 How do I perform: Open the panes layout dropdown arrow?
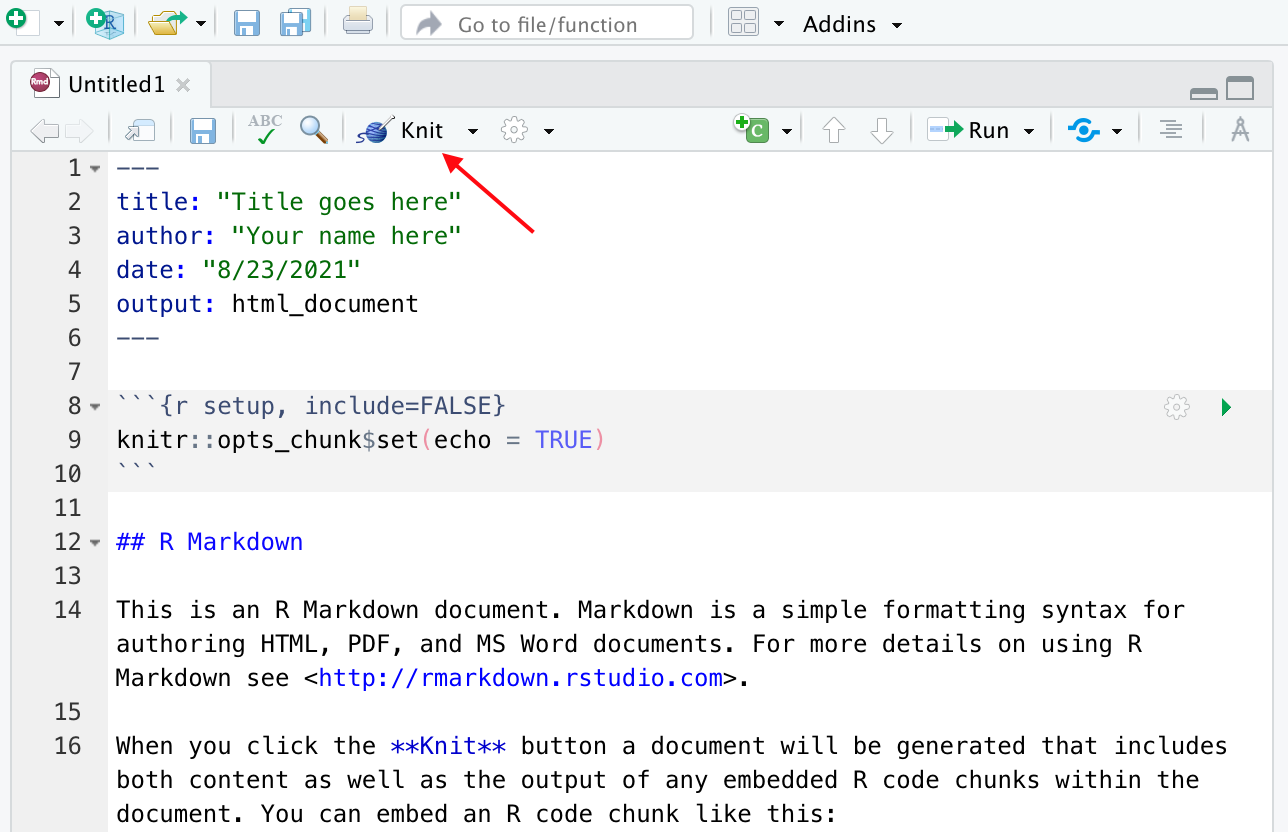(778, 23)
